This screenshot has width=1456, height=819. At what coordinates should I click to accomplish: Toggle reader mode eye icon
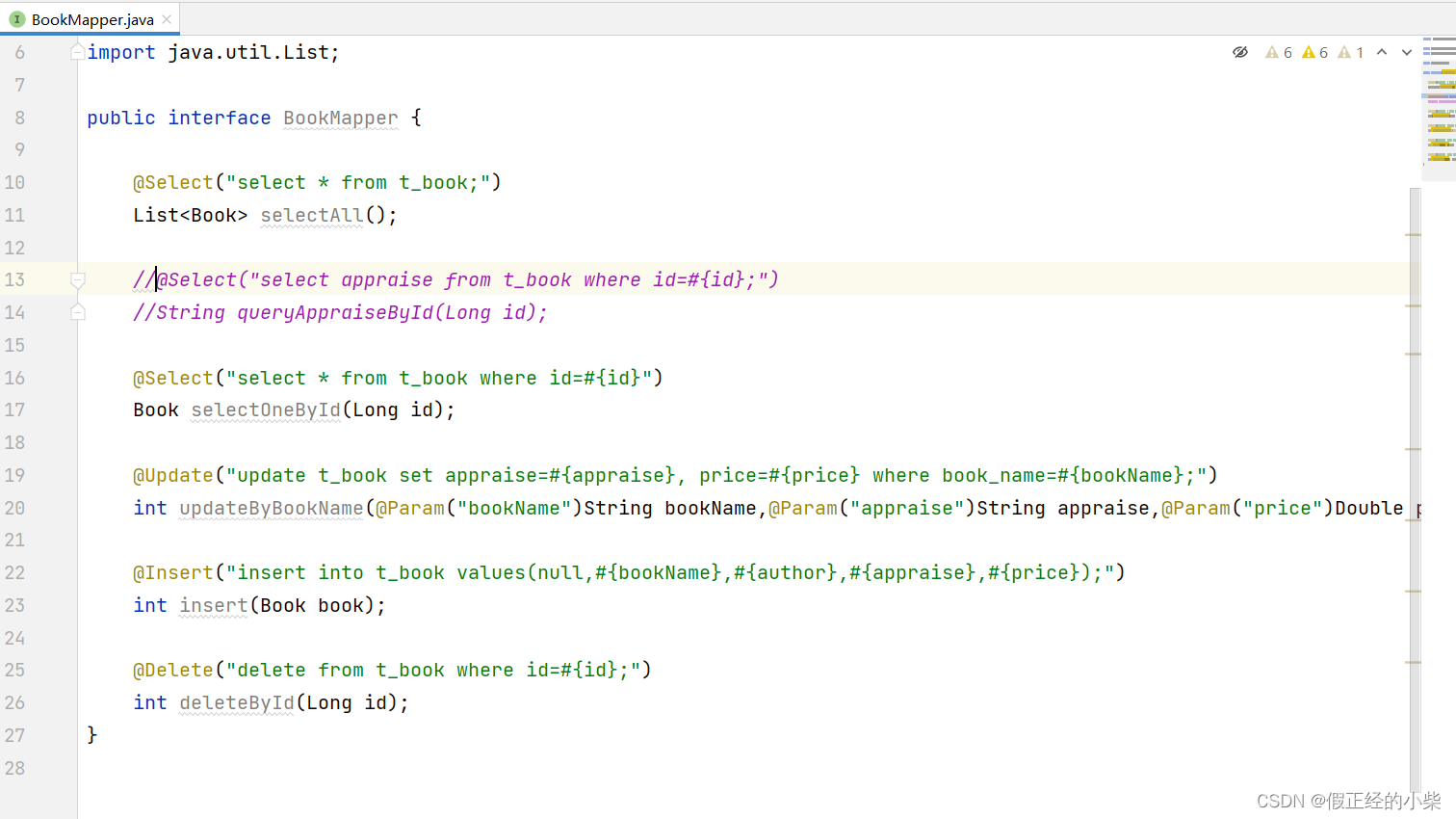[1240, 52]
